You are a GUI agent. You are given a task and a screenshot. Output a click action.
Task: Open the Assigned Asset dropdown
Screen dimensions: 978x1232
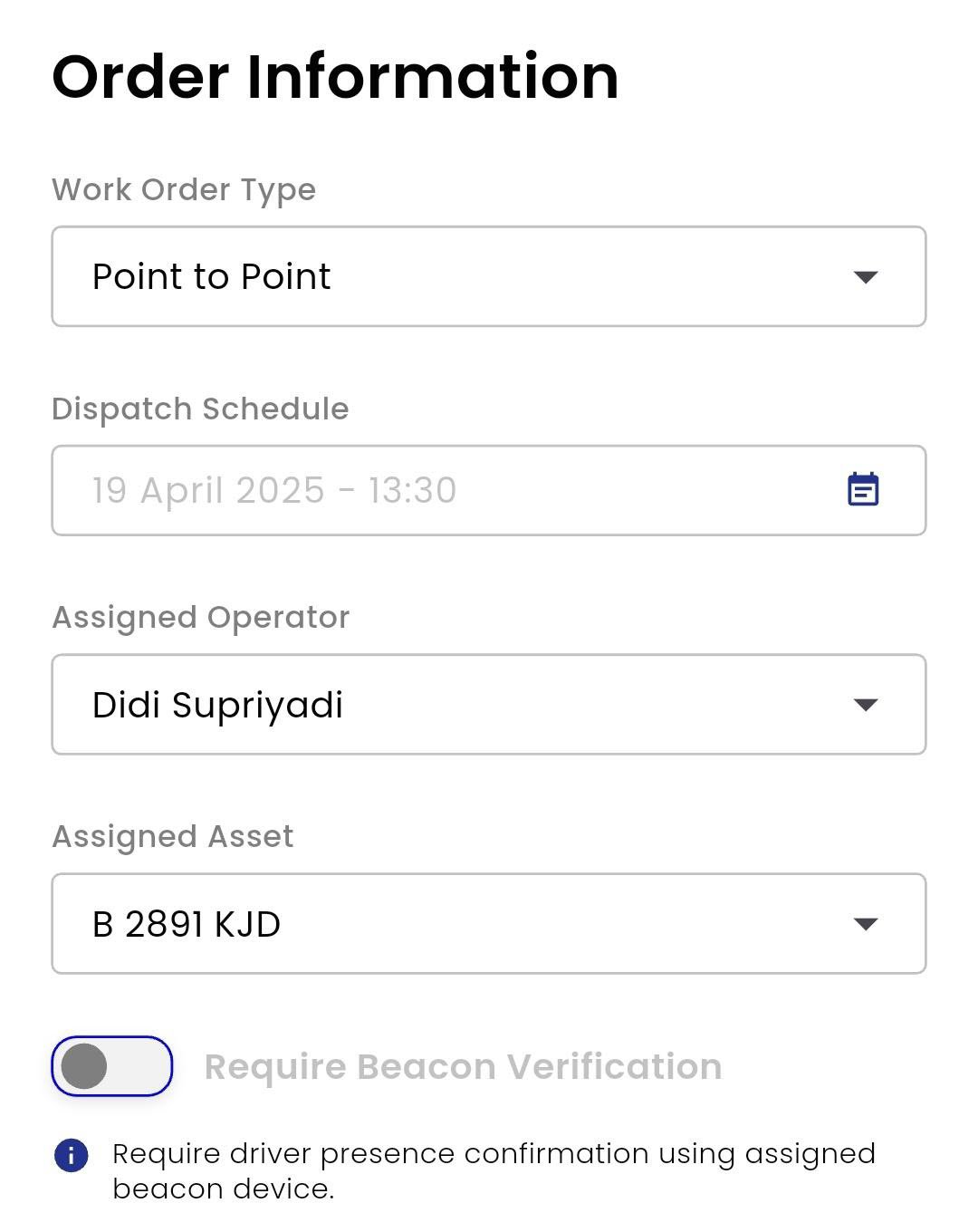[489, 924]
